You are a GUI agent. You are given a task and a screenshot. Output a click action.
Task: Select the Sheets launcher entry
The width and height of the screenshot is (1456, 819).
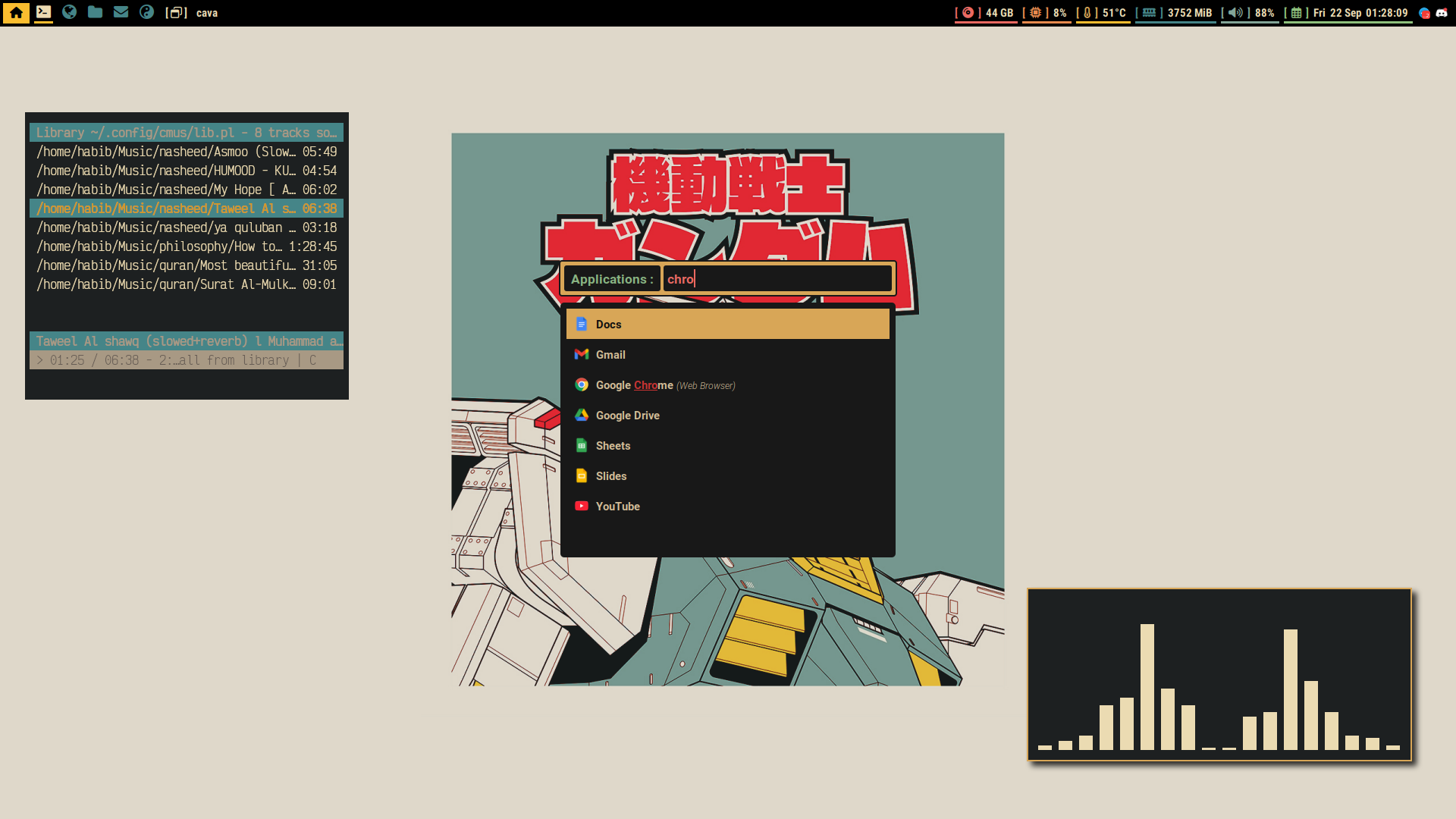(x=728, y=445)
